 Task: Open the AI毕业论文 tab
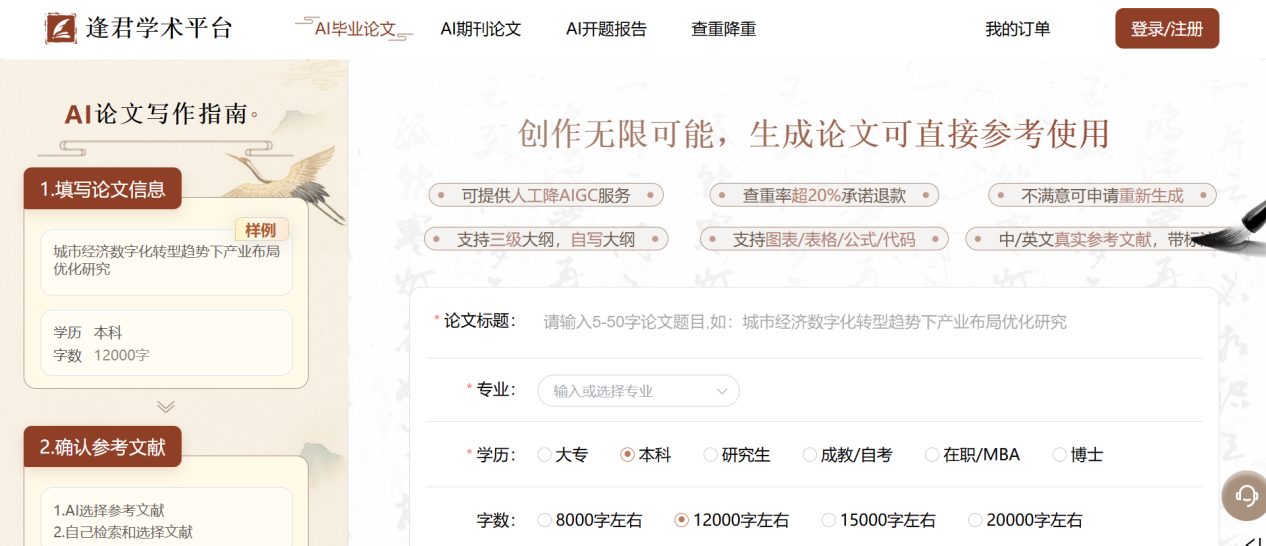point(355,29)
